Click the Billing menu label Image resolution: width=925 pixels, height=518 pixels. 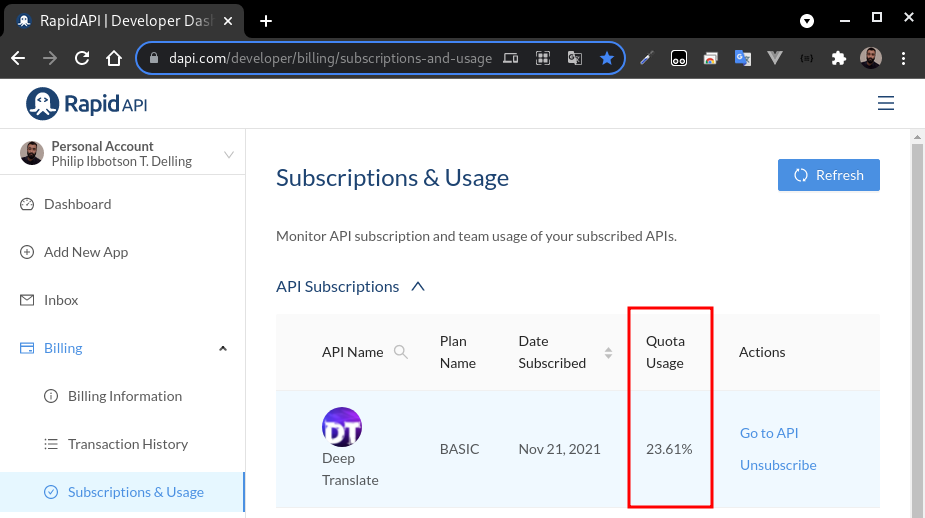tap(63, 348)
